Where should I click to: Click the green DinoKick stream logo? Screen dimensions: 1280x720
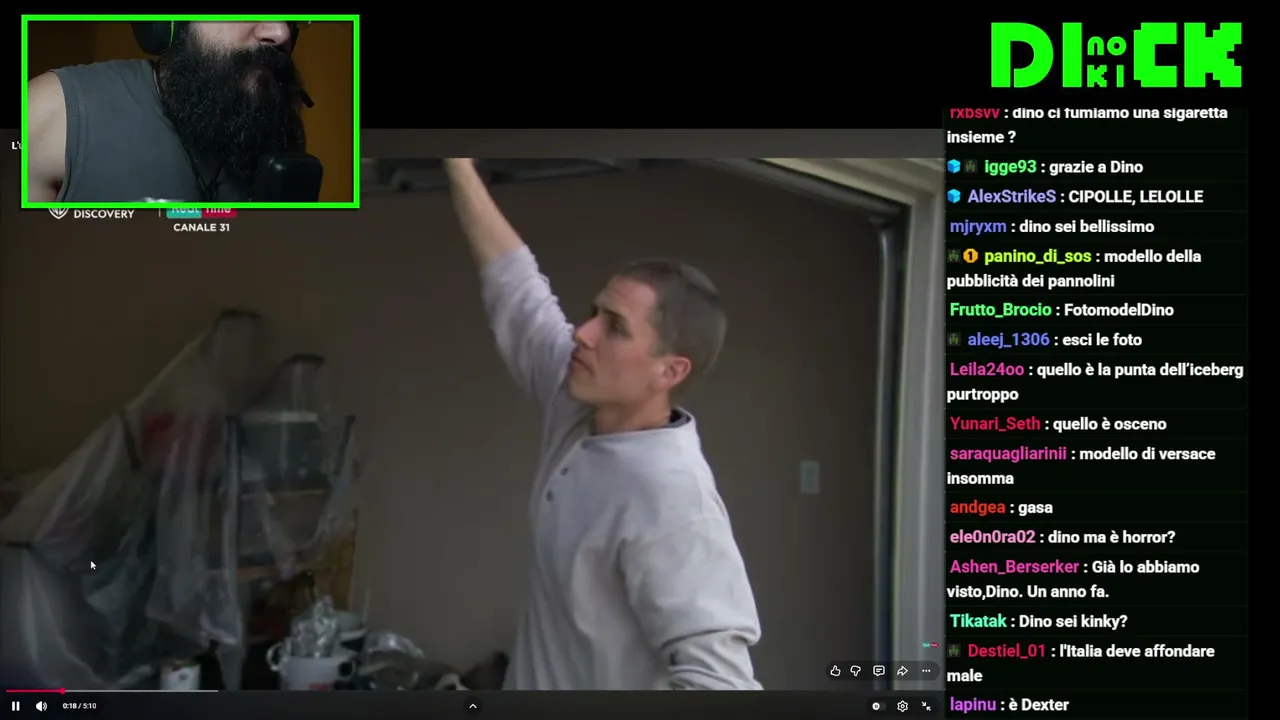(1116, 55)
